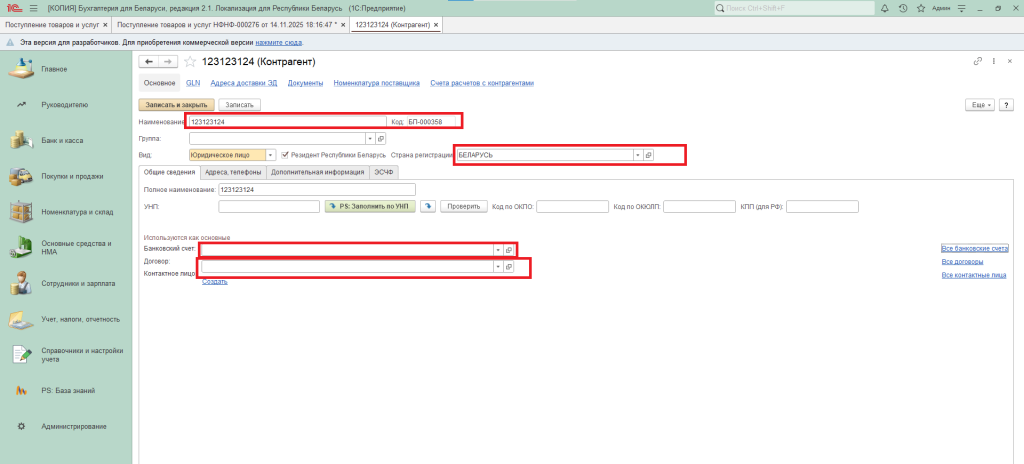Add Контрагент 123123124 to favorites star
This screenshot has width=1024, height=464.
190,62
